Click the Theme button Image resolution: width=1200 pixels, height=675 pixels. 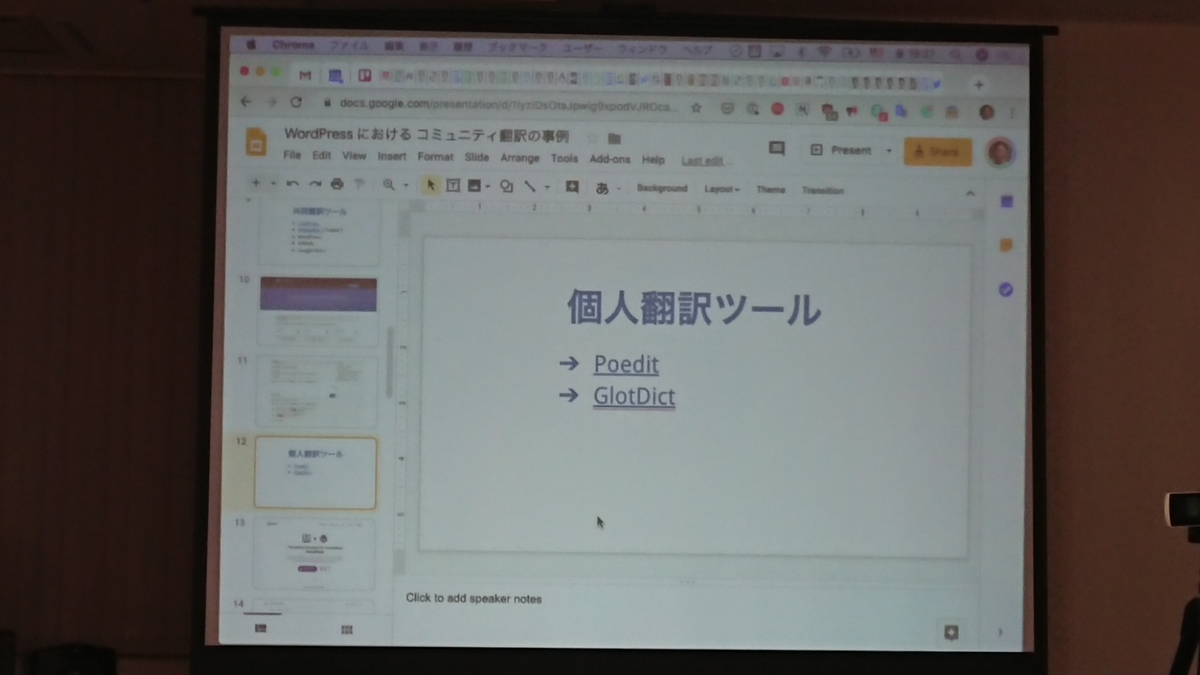coord(770,190)
